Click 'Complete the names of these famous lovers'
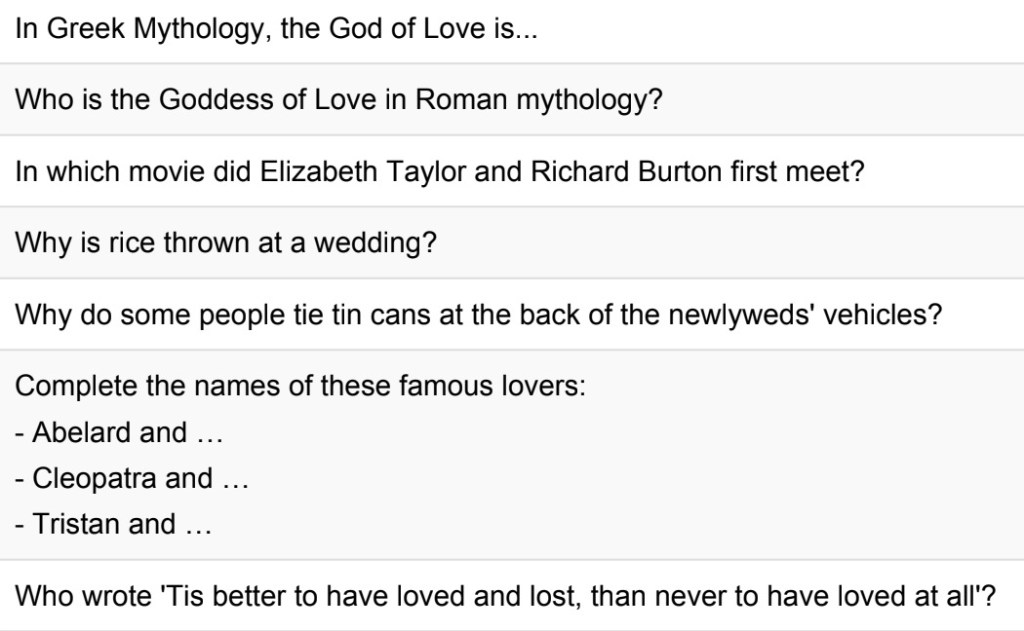 [300, 386]
